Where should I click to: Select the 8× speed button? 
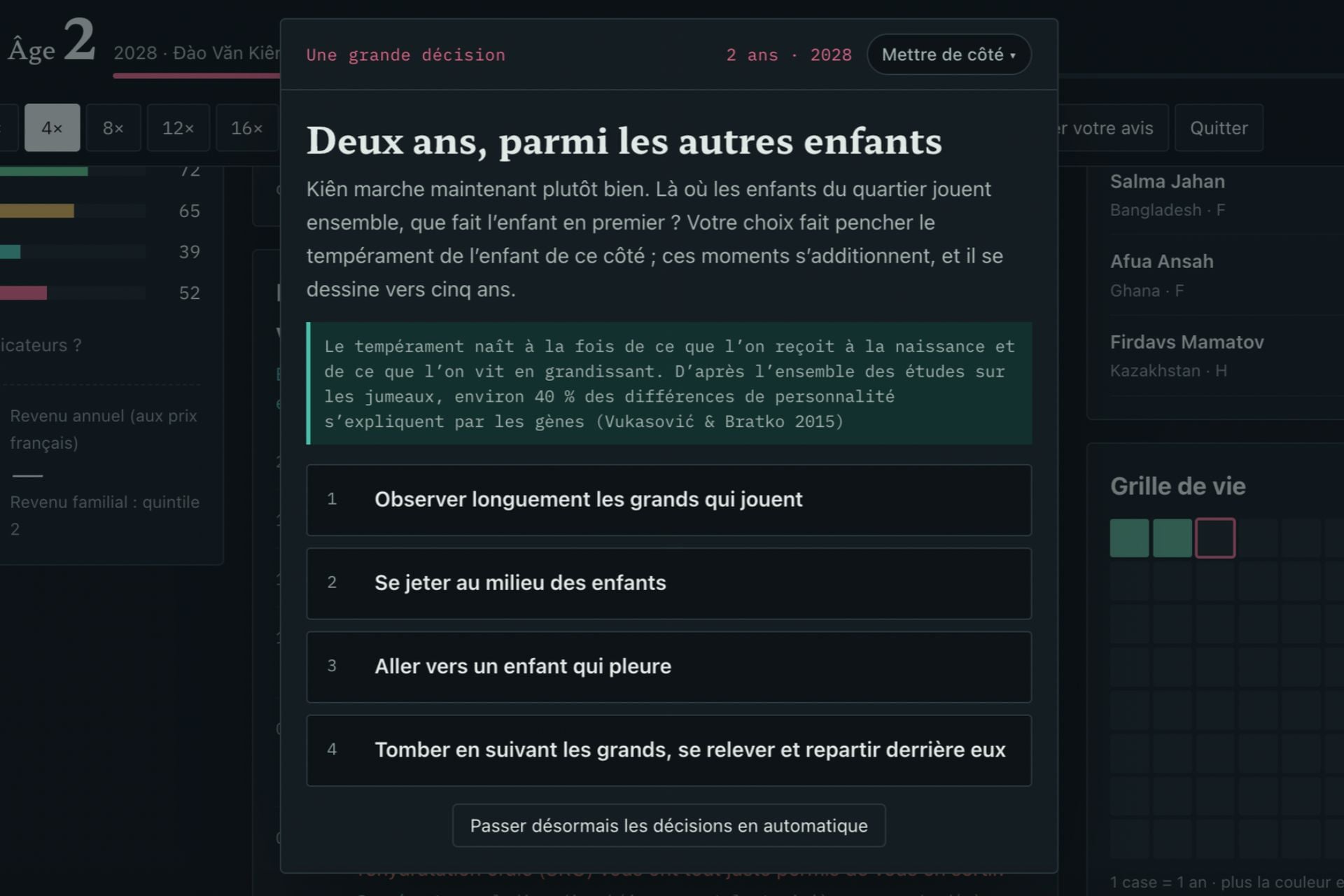pyautogui.click(x=113, y=128)
